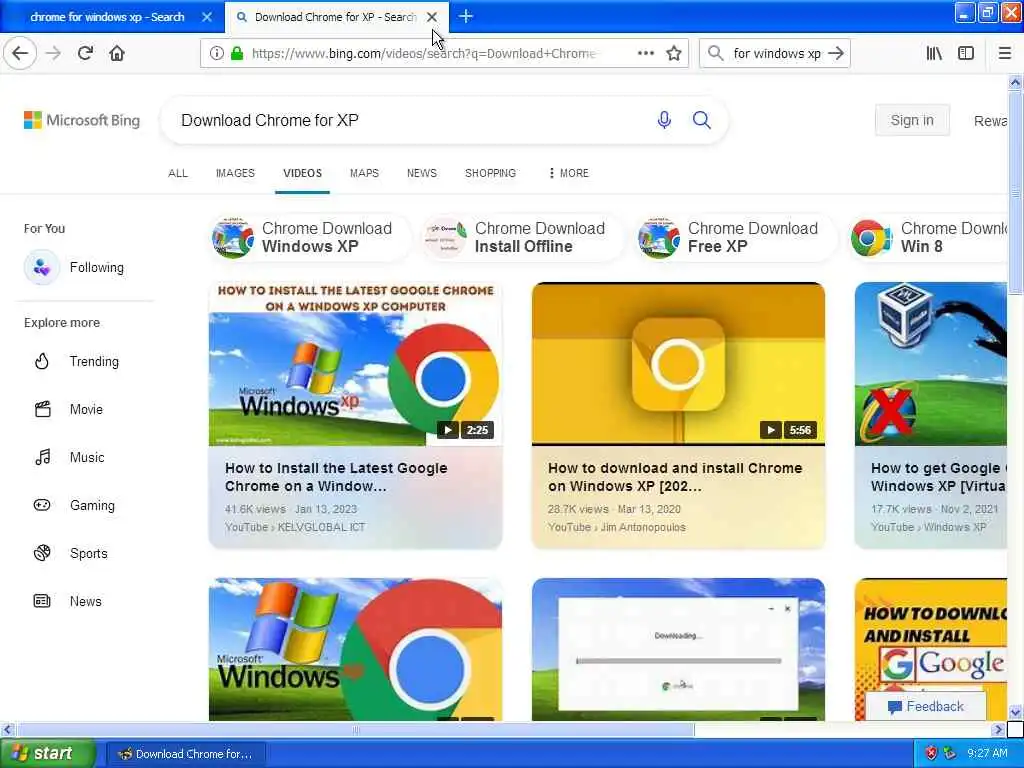Open the Sports category
The width and height of the screenshot is (1024, 768).
point(71,553)
